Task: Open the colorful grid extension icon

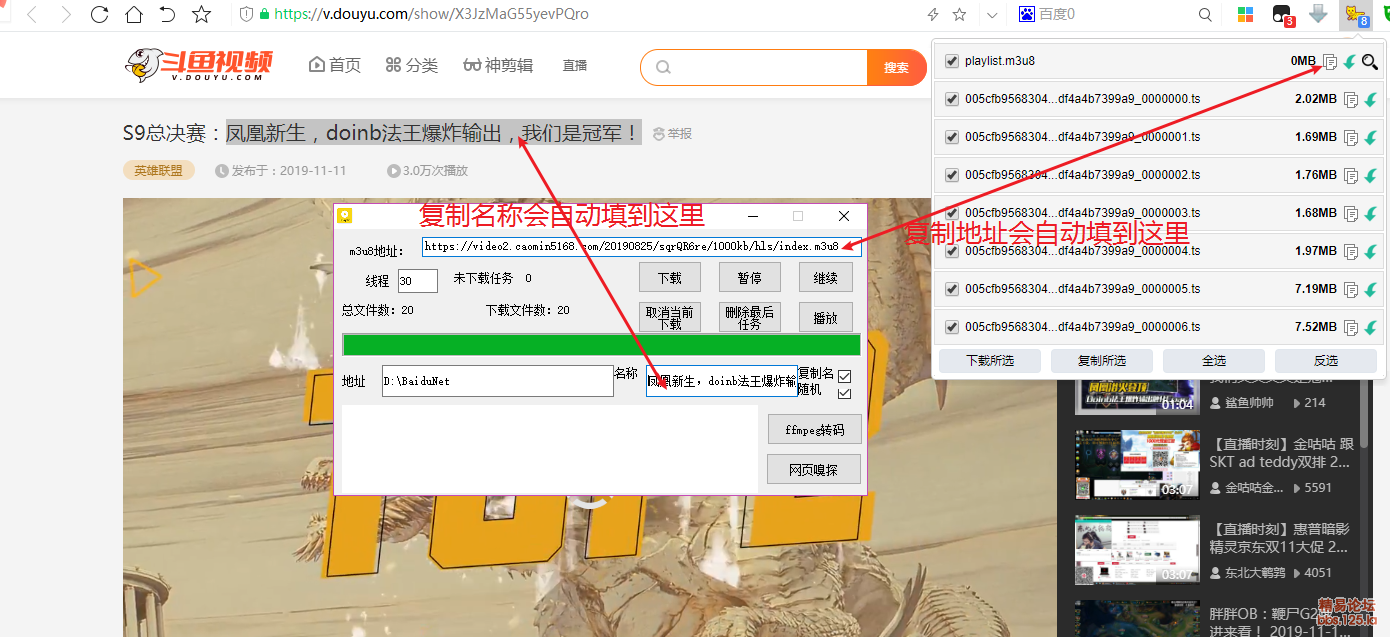Action: pyautogui.click(x=1246, y=14)
